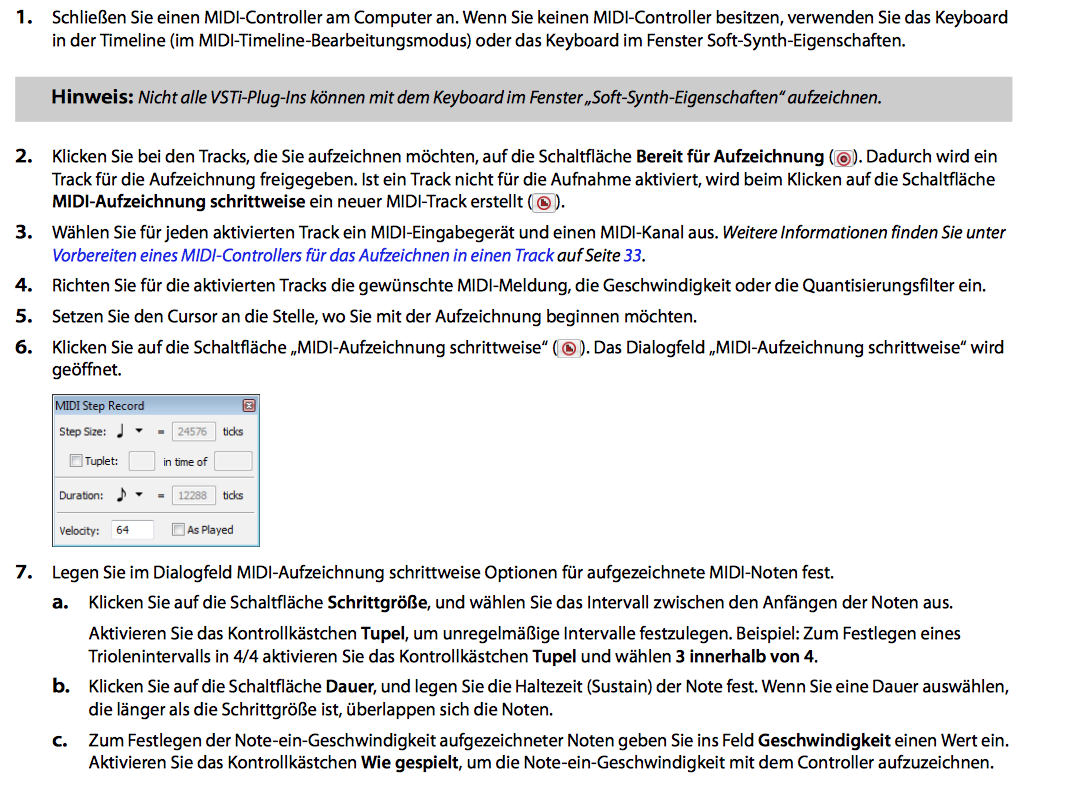Click the first Tuplet number field
This screenshot has width=1065, height=791.
[141, 461]
